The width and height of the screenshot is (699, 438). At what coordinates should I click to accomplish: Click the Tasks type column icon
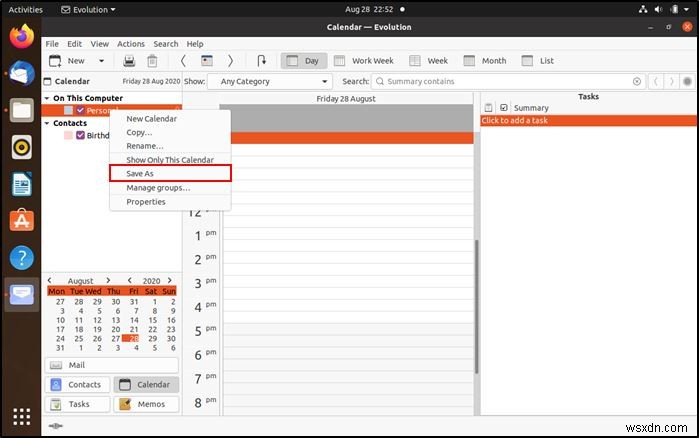click(489, 107)
